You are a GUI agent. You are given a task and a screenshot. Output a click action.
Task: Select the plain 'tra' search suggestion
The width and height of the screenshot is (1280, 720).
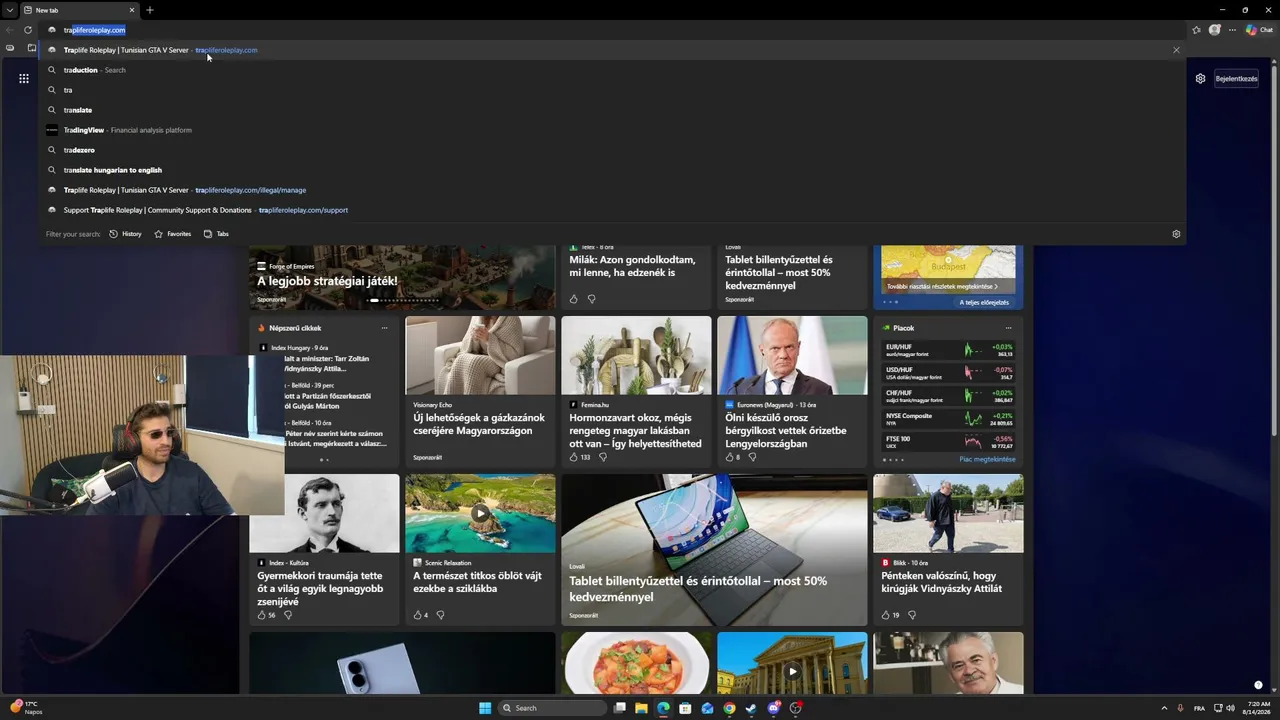tap(612, 90)
